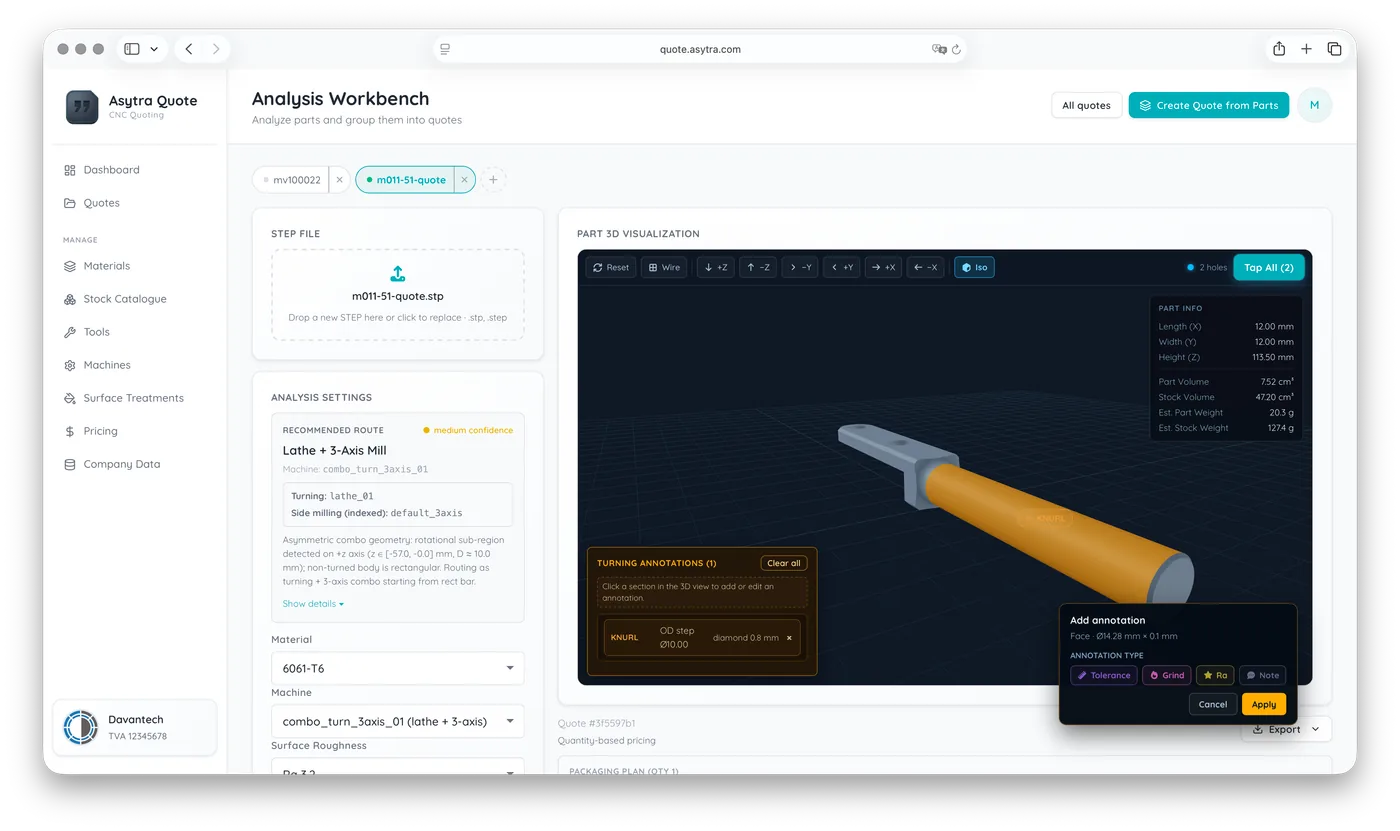This screenshot has height=831, width=1400.
Task: Open the M user avatar menu
Action: [1314, 105]
